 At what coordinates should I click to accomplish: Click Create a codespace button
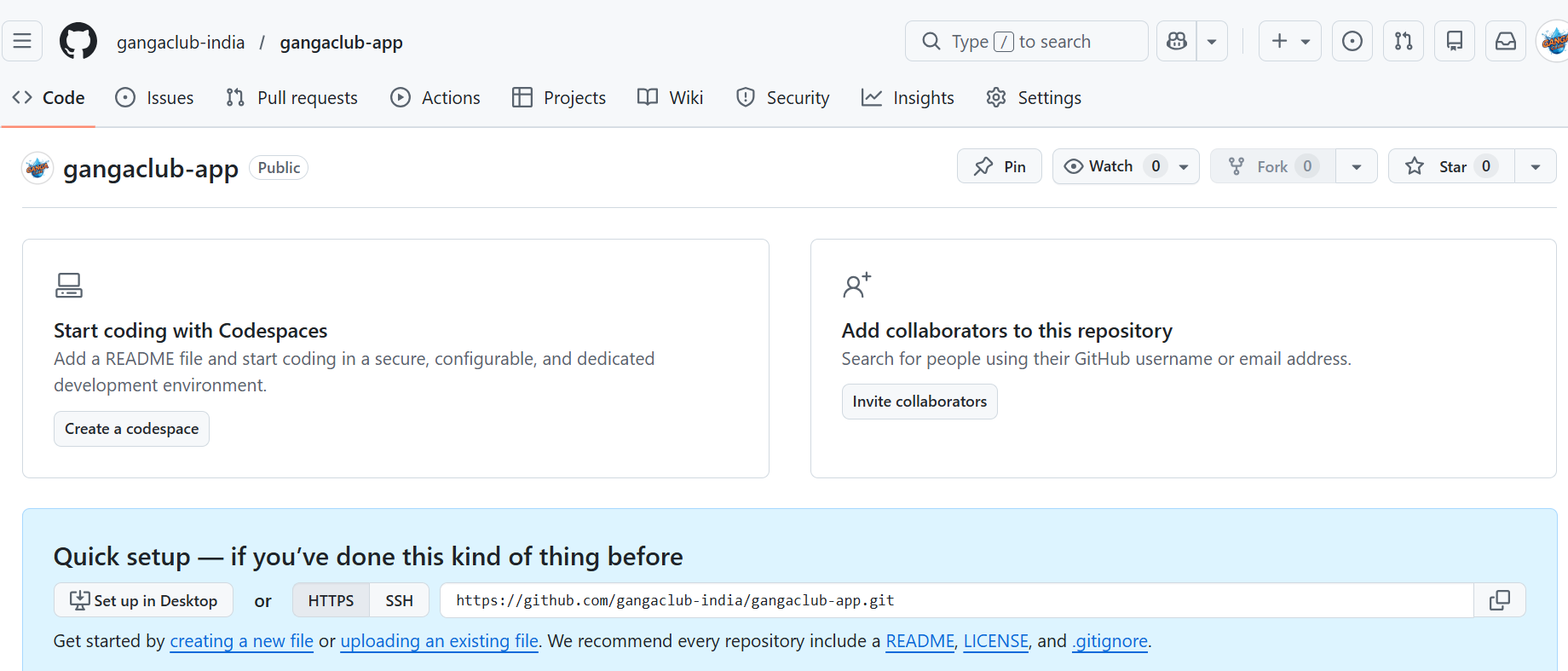131,429
